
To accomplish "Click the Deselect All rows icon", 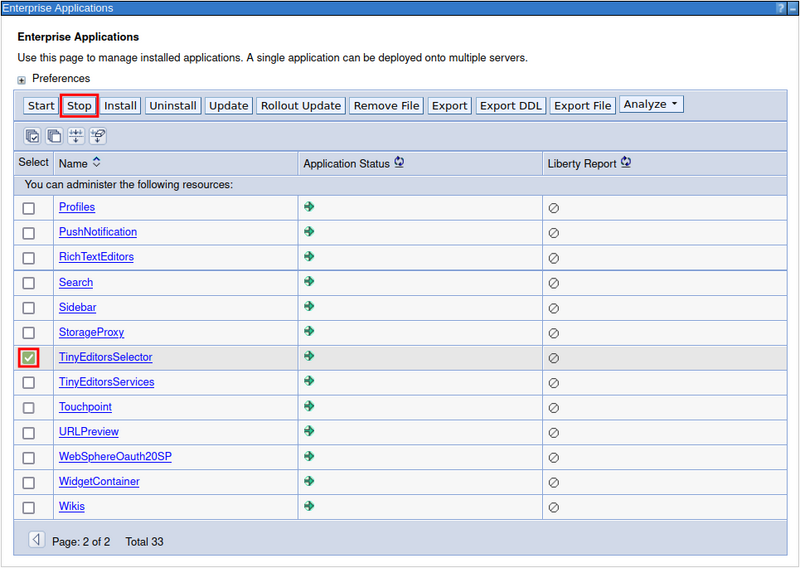I will 54,136.
